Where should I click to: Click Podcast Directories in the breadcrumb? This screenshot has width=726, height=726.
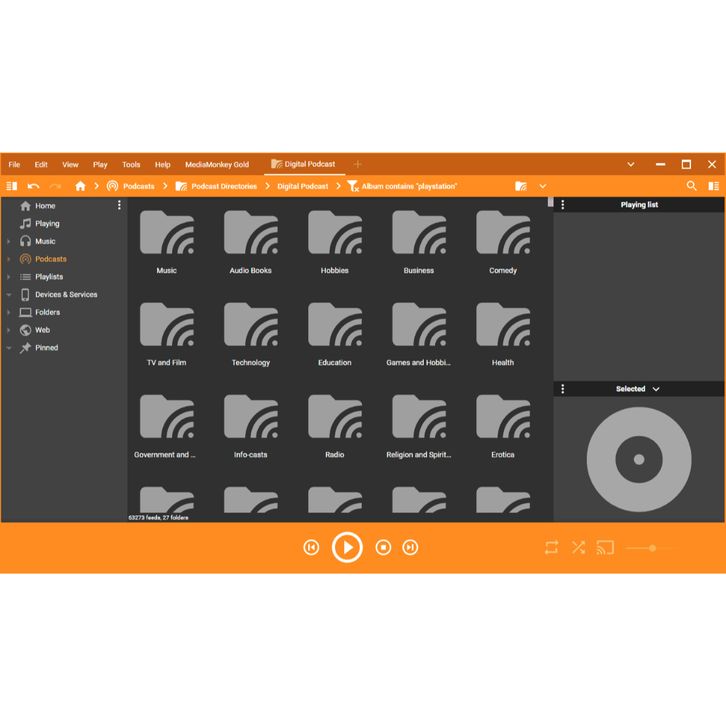click(223, 186)
